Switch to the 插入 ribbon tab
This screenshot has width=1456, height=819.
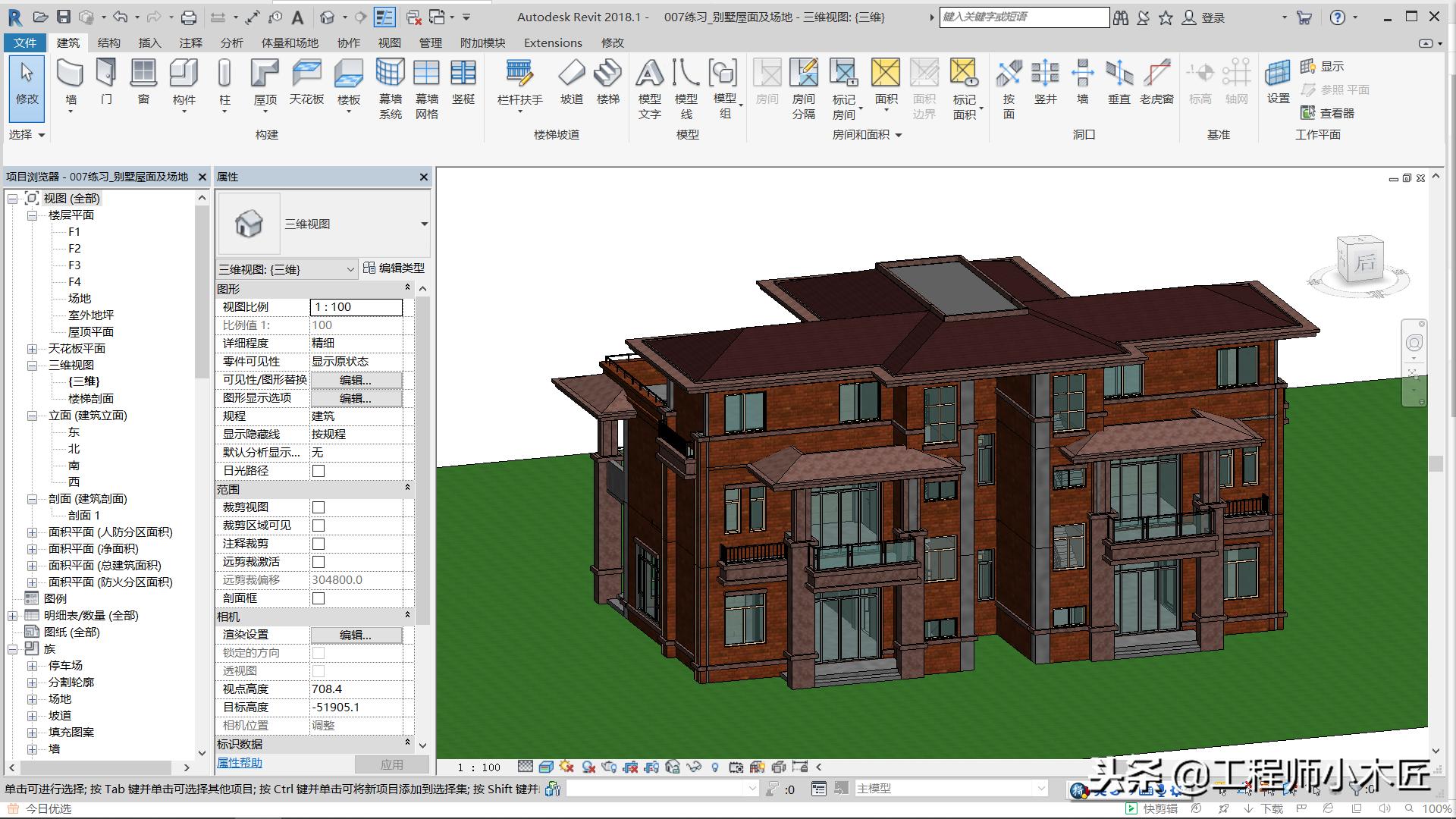tap(149, 42)
